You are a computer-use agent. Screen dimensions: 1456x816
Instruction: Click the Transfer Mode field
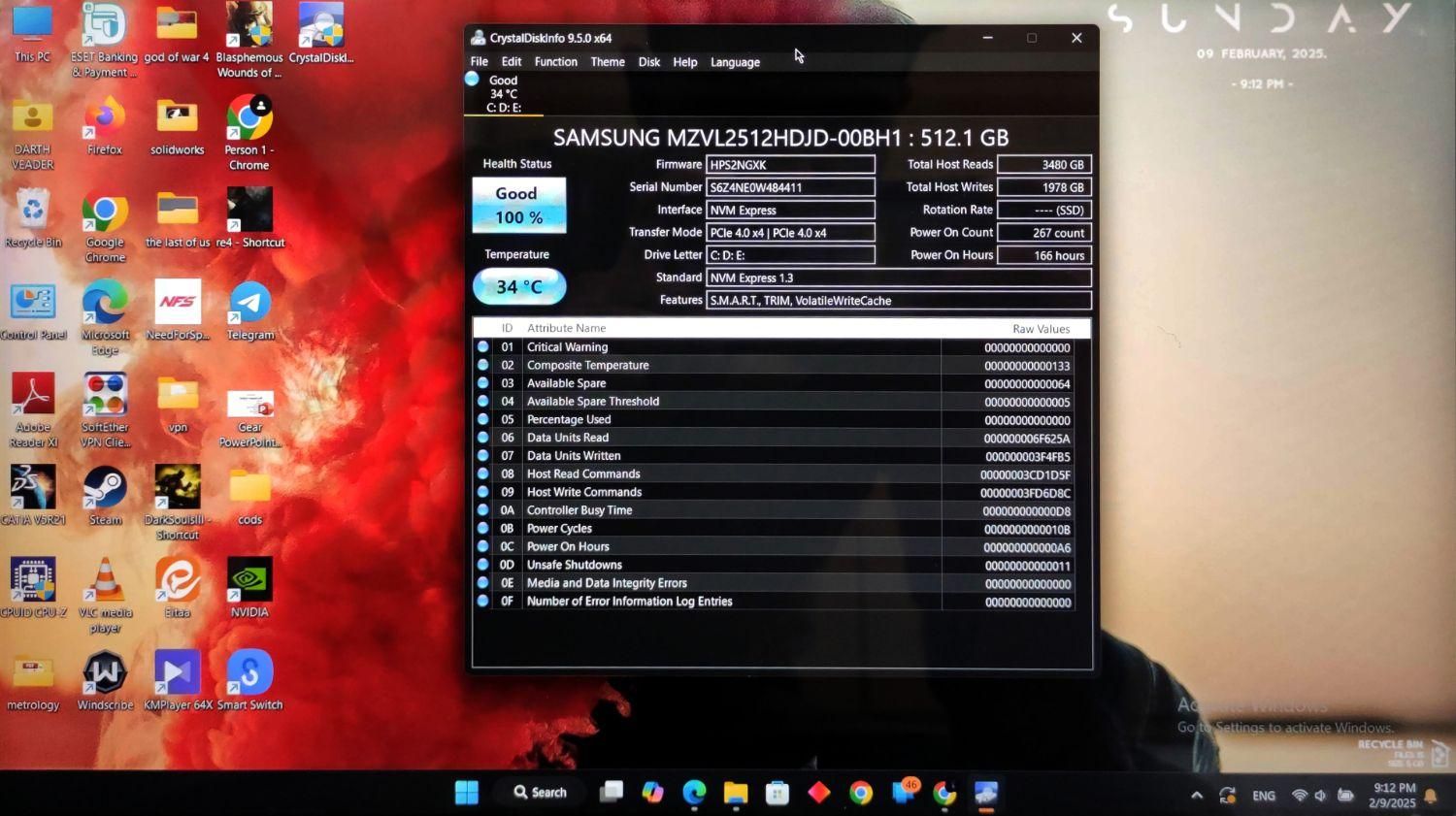click(790, 233)
